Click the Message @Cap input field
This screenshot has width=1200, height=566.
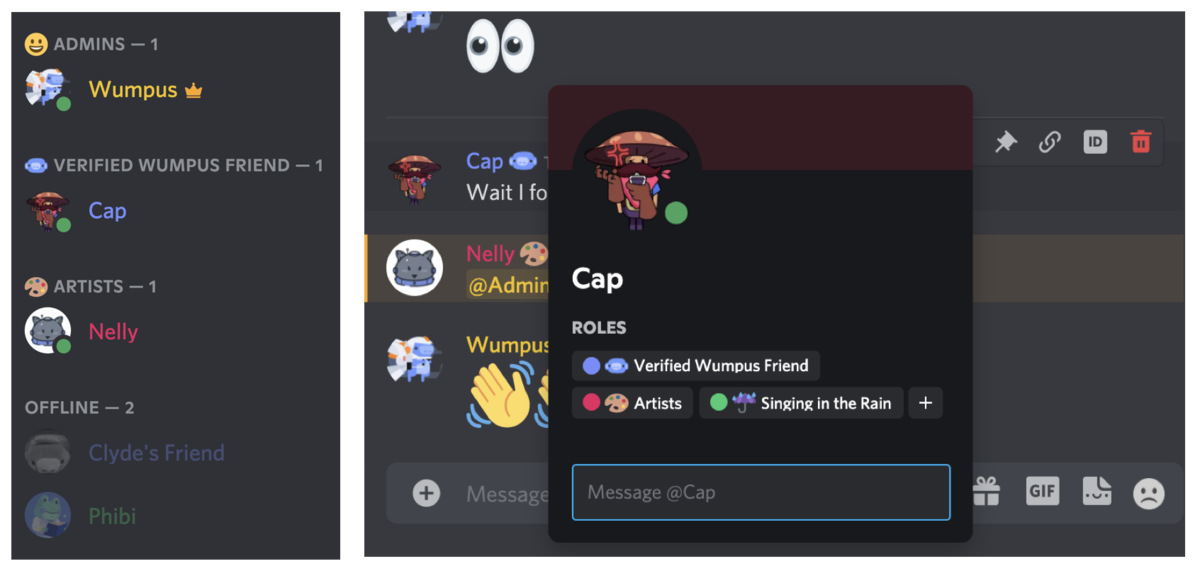(x=761, y=492)
